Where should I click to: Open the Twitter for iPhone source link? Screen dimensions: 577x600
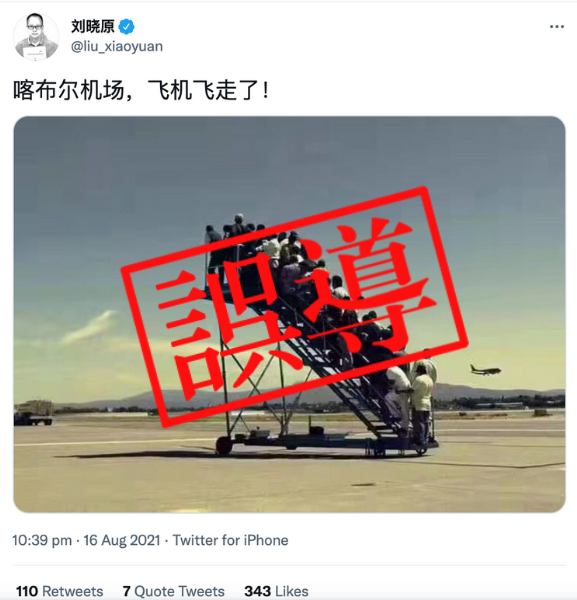[x=230, y=540]
